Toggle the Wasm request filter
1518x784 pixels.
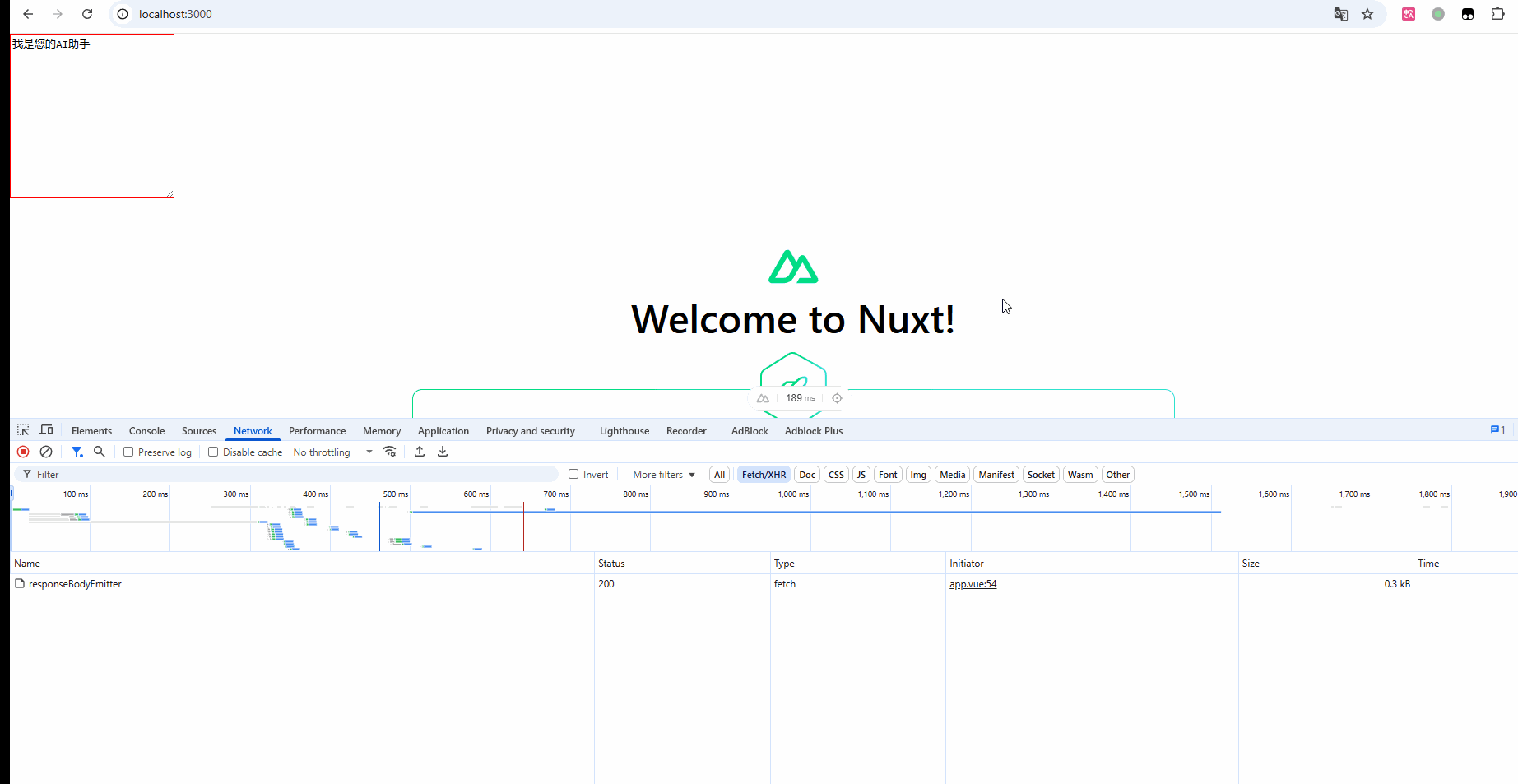point(1080,475)
